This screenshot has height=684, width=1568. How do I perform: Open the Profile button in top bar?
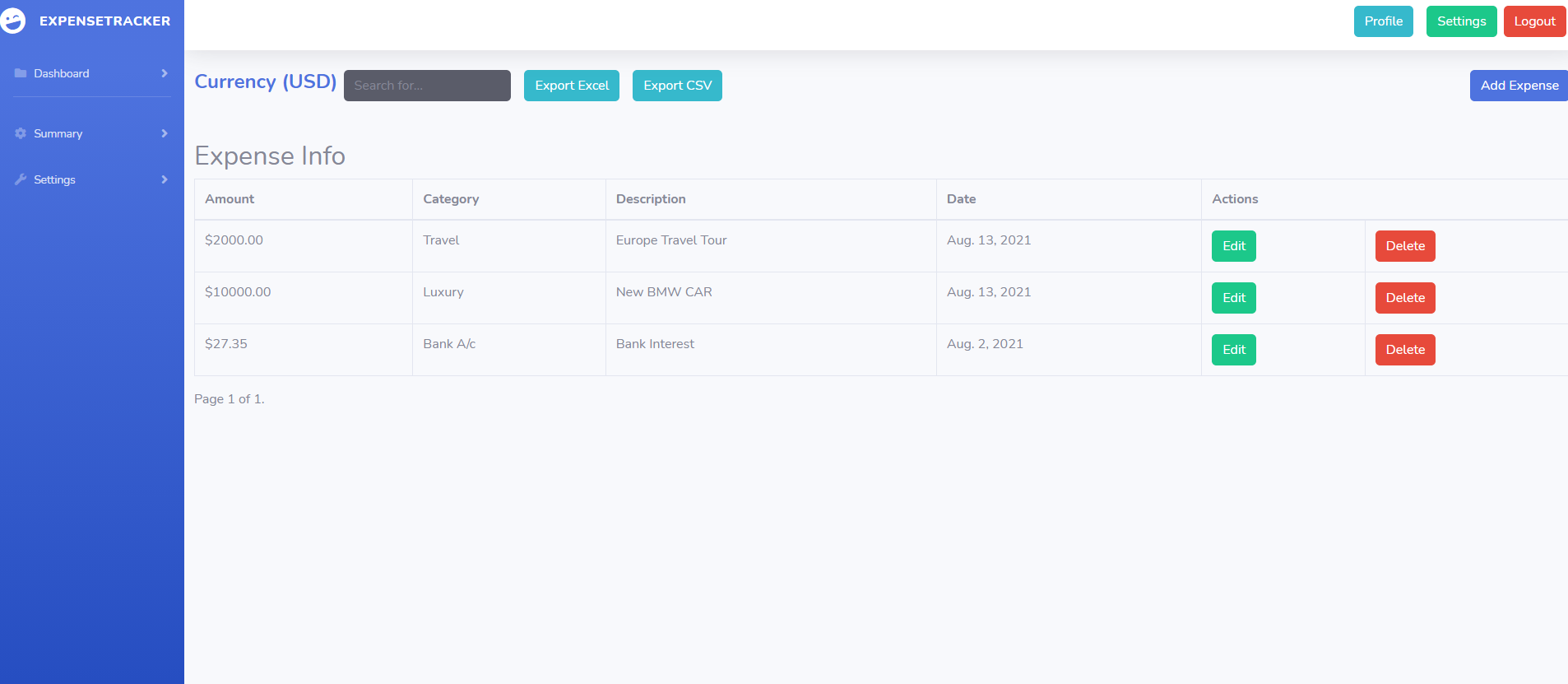click(1384, 21)
